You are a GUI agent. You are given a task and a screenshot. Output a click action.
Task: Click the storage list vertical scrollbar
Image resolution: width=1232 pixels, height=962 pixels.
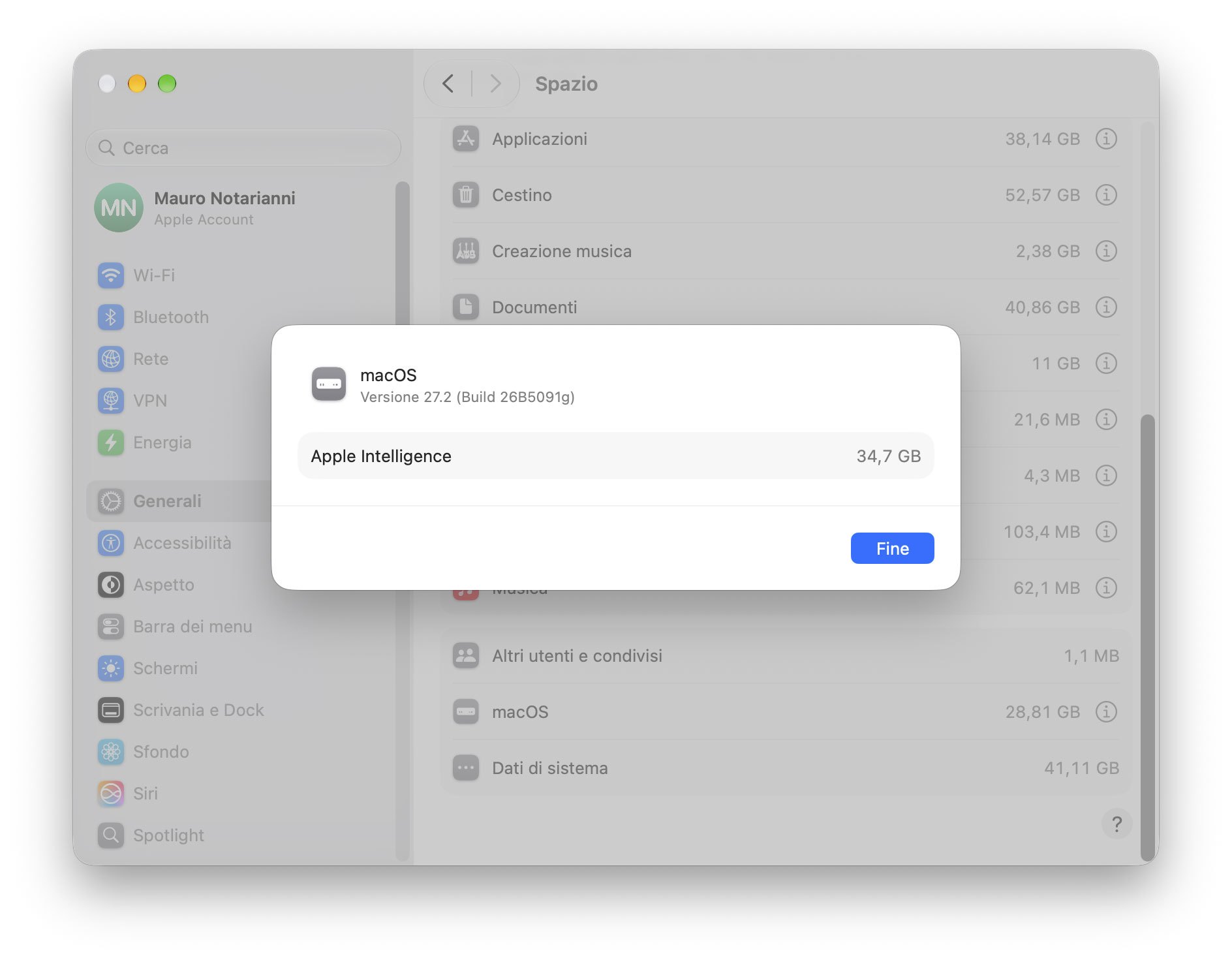[1147, 637]
